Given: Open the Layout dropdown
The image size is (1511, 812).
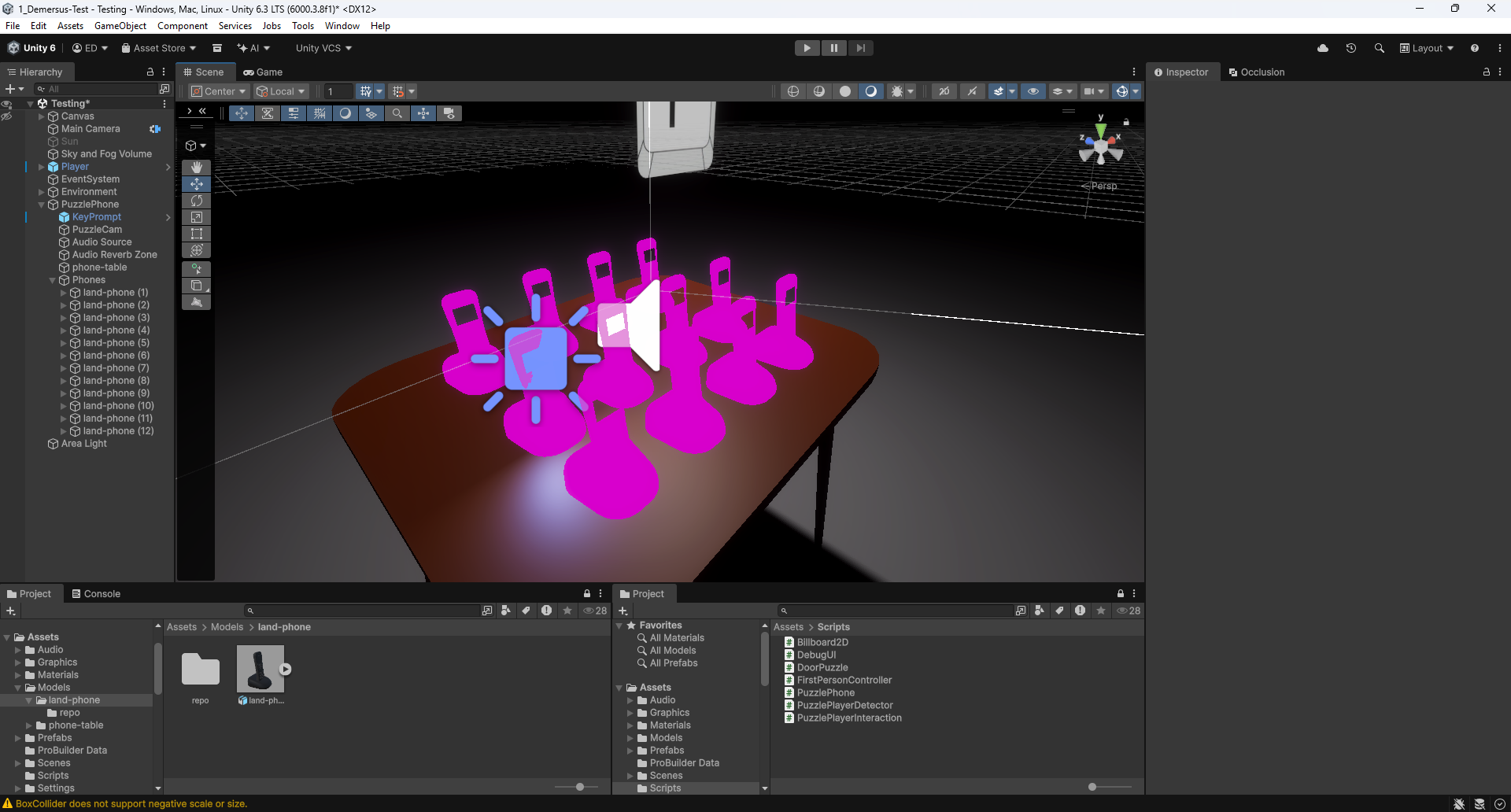Looking at the screenshot, I should pos(1426,48).
